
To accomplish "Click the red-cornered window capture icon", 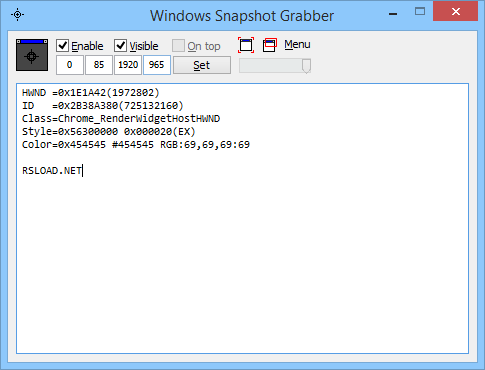I will click(246, 45).
